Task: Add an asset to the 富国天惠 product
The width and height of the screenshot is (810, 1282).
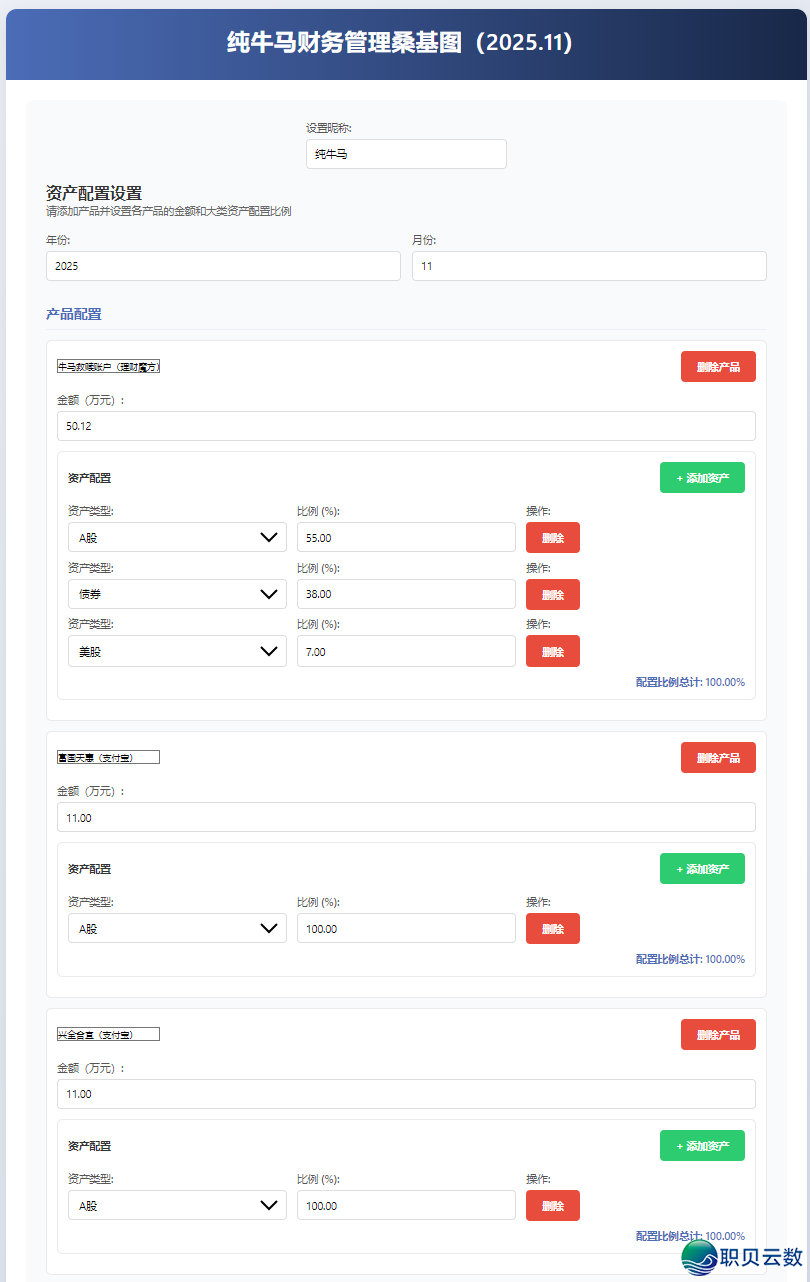Action: coord(702,869)
